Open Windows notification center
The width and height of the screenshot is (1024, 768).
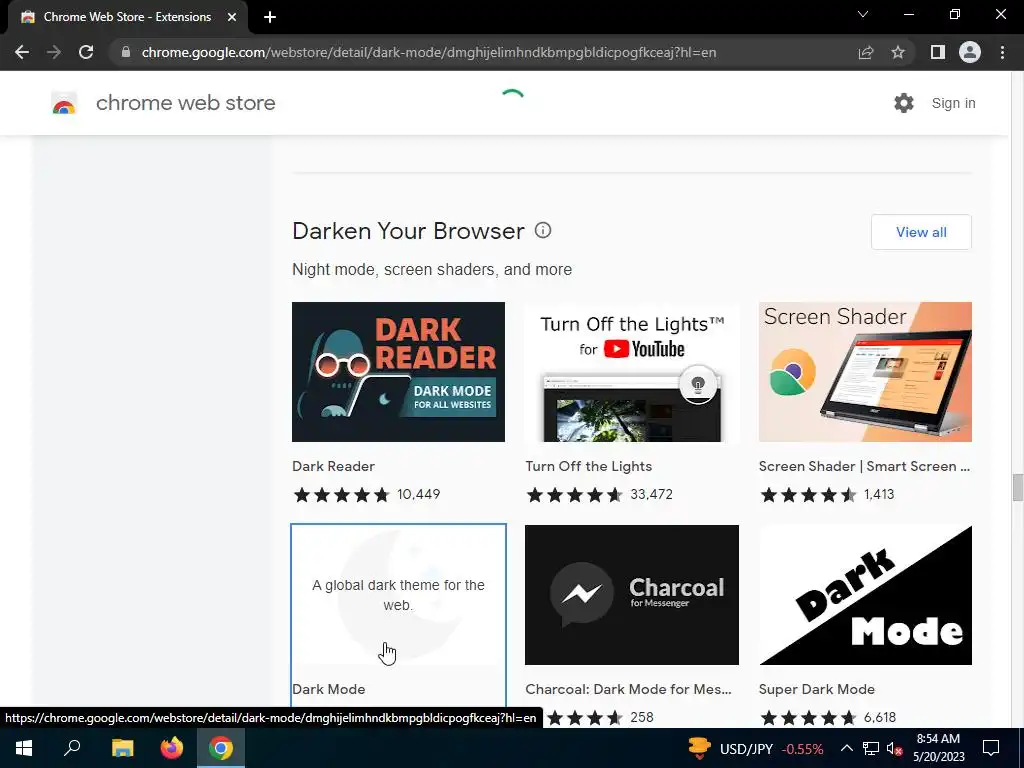point(991,748)
